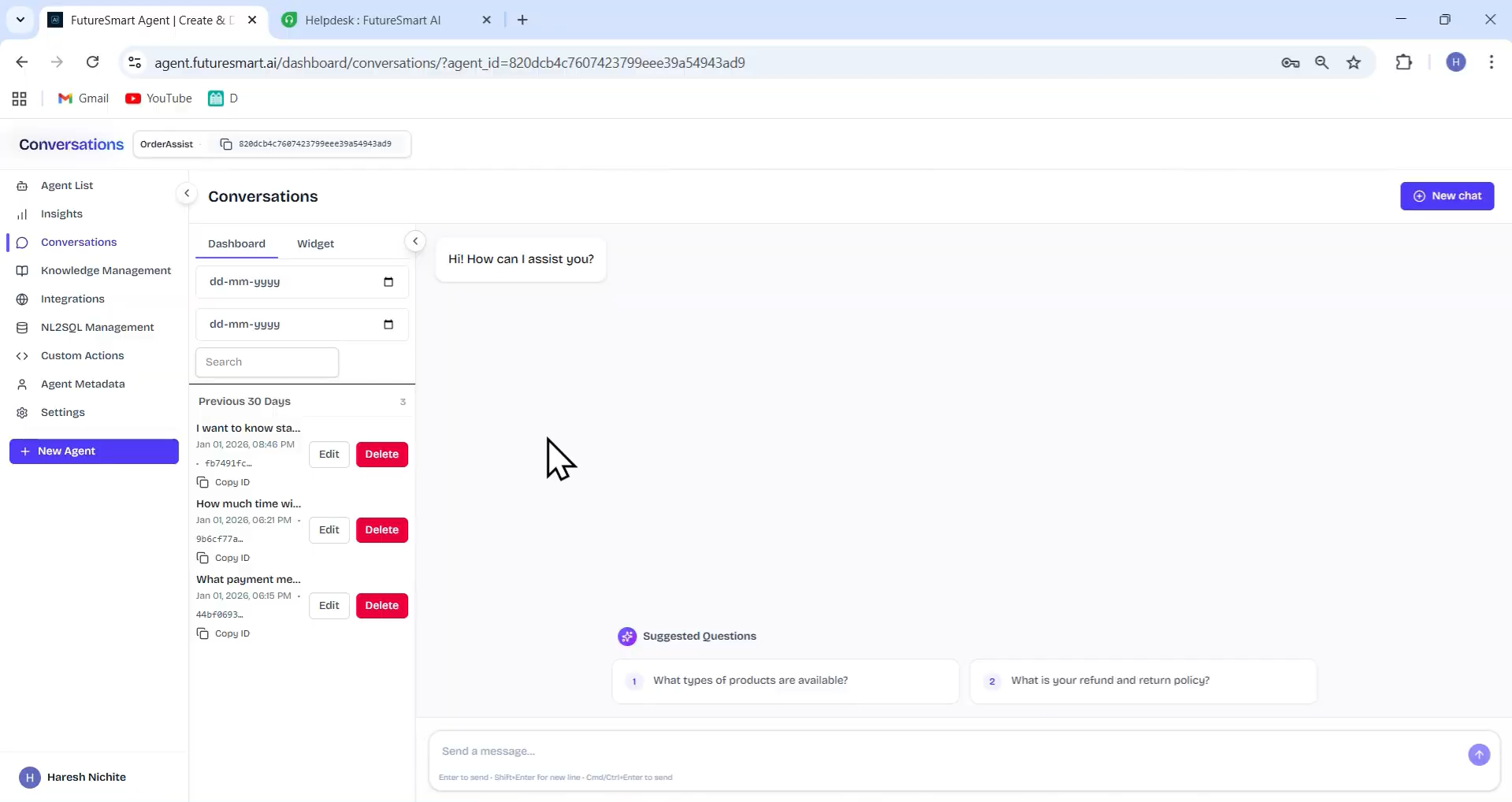Open the 'What payment me...' conversation
Image resolution: width=1512 pixels, height=802 pixels.
(248, 579)
